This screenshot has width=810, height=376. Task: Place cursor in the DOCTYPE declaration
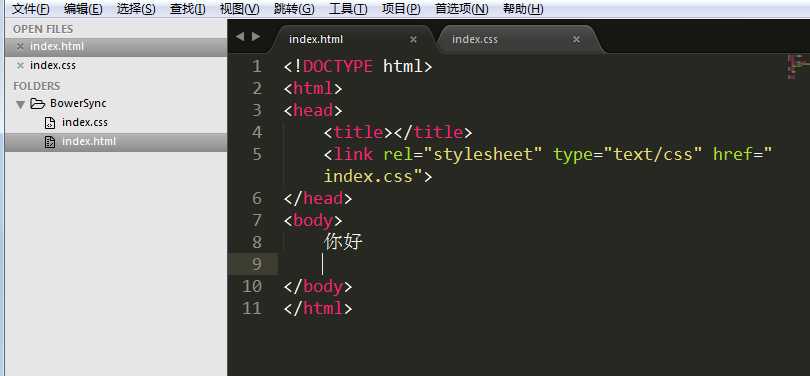point(357,67)
